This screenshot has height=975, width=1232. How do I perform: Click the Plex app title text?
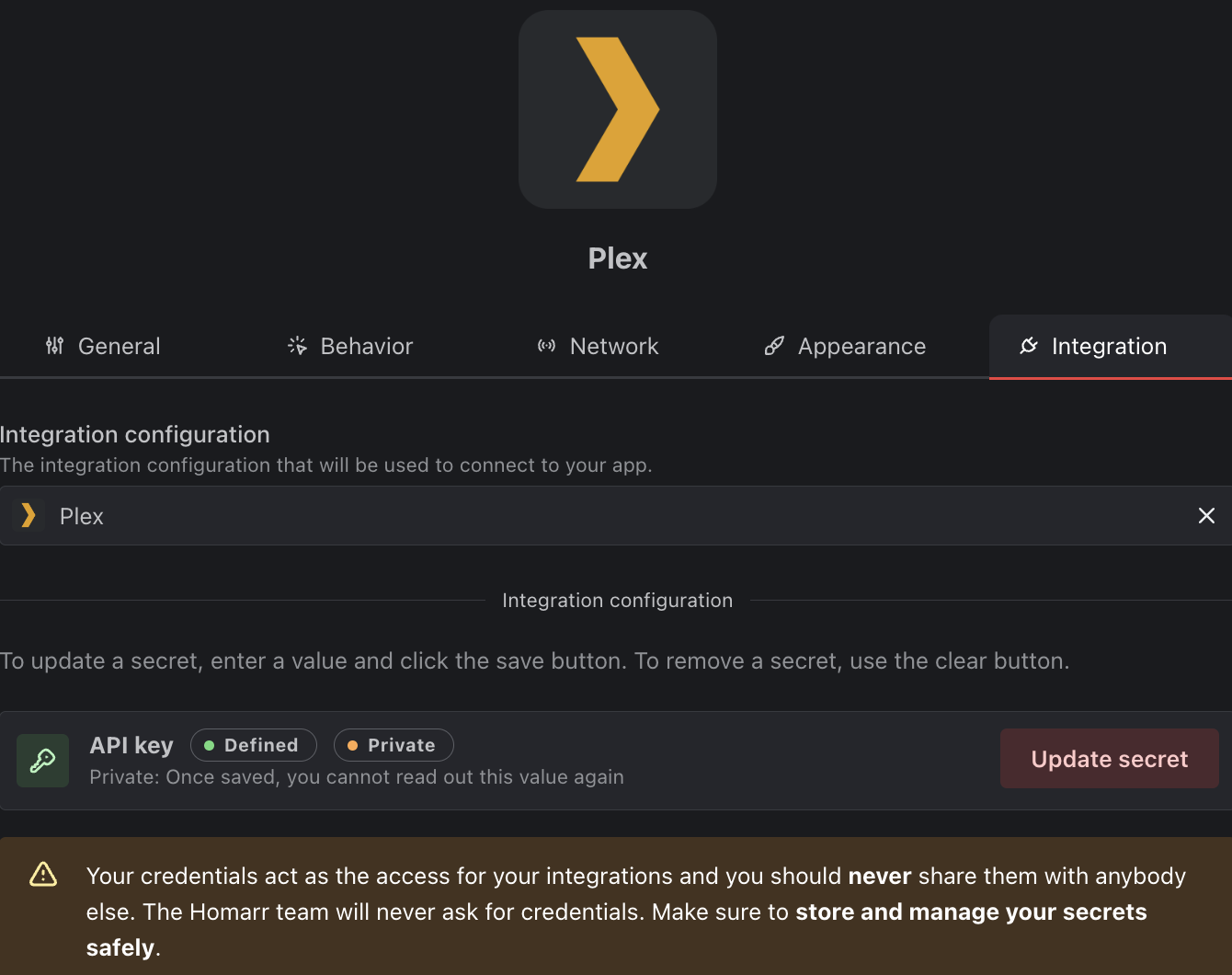[x=618, y=258]
